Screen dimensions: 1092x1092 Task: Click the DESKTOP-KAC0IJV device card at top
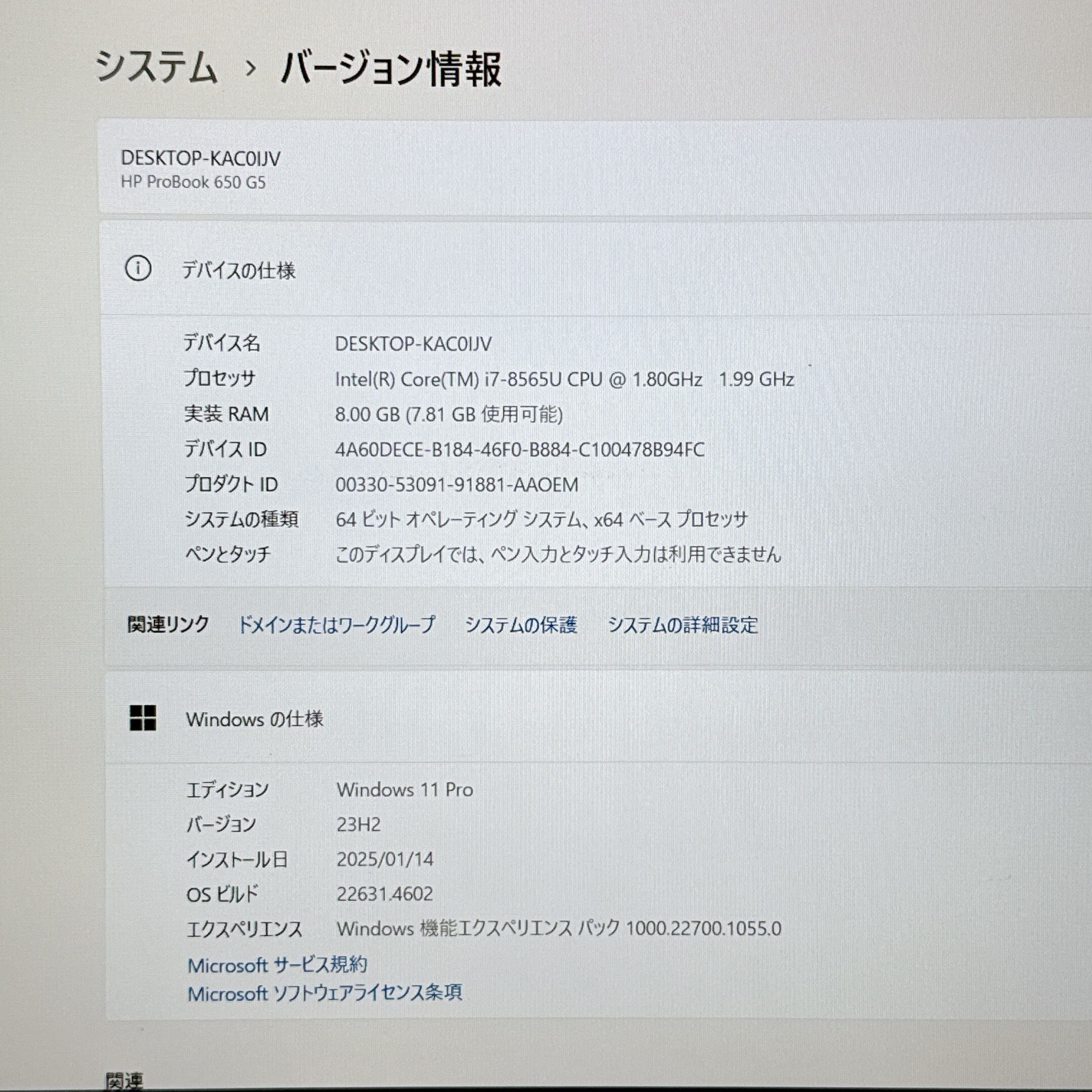[x=201, y=159]
